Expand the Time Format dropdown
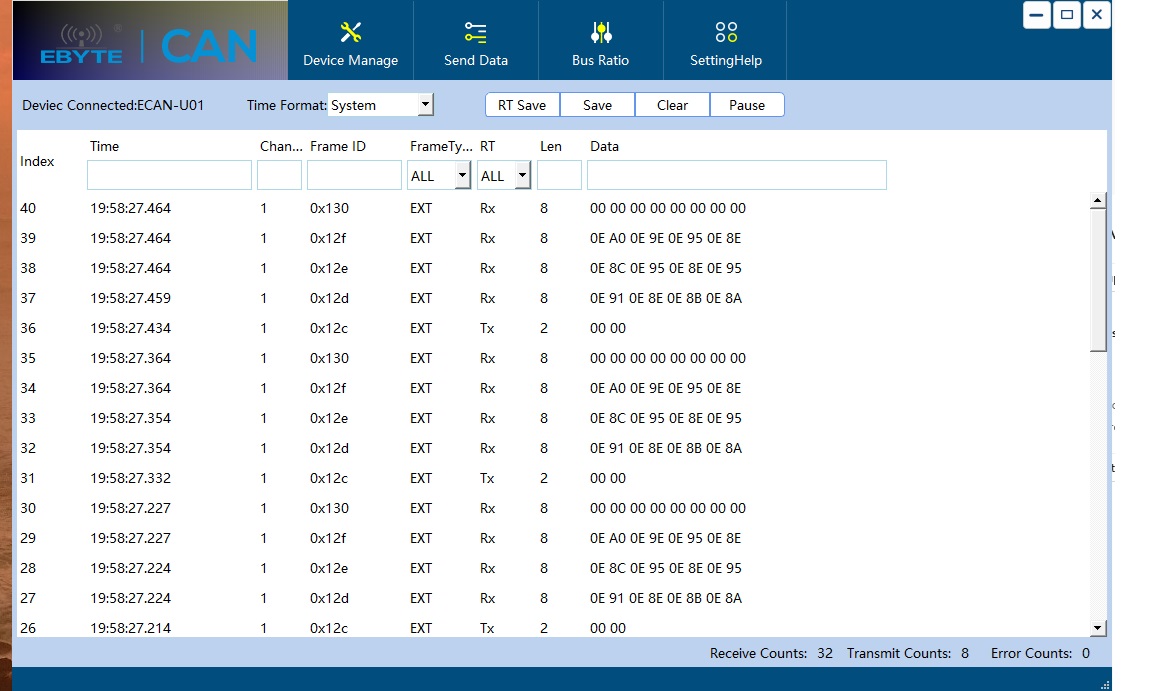 pyautogui.click(x=425, y=104)
